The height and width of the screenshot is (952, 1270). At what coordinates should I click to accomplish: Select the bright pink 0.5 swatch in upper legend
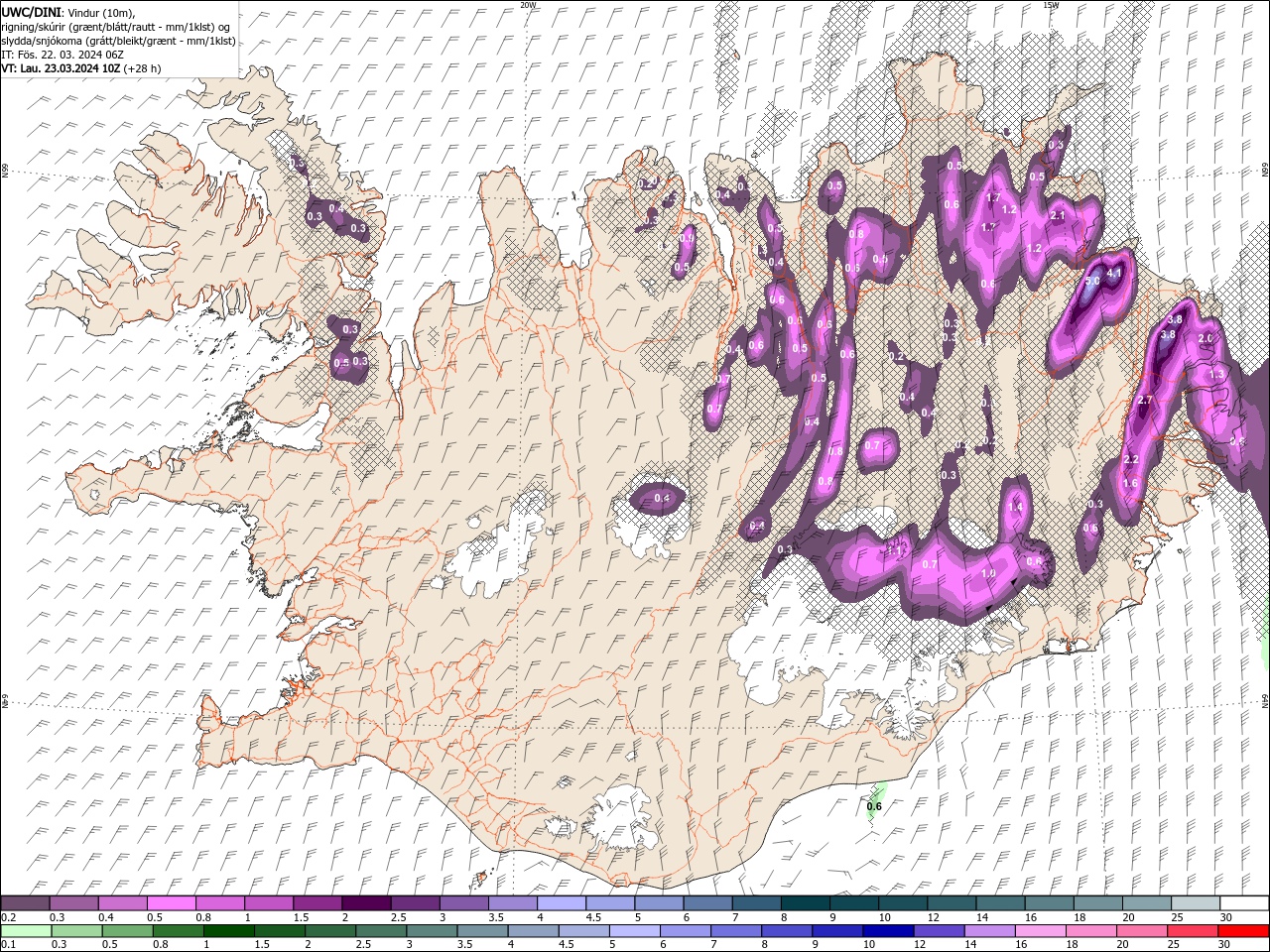tap(172, 903)
